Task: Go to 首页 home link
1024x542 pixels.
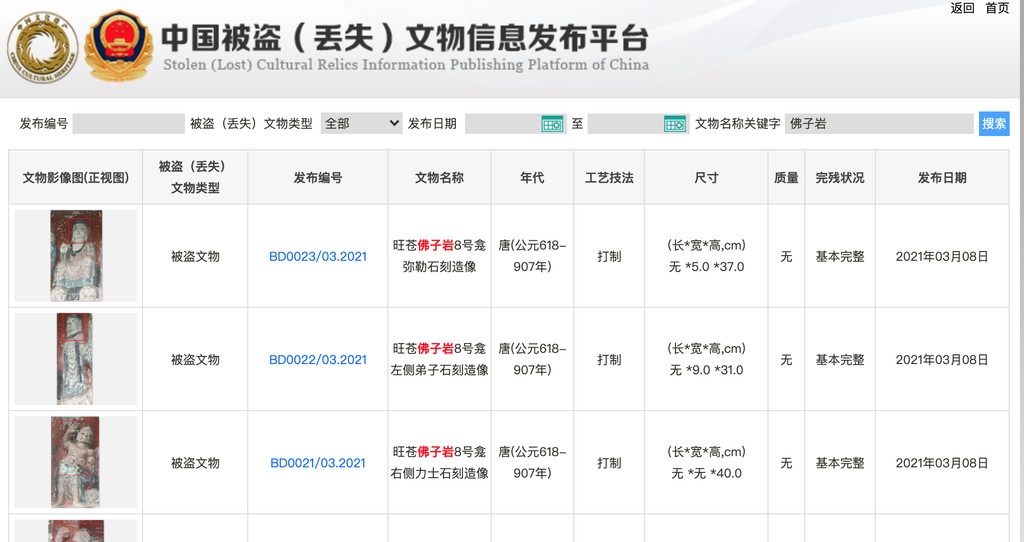Action: [x=997, y=8]
